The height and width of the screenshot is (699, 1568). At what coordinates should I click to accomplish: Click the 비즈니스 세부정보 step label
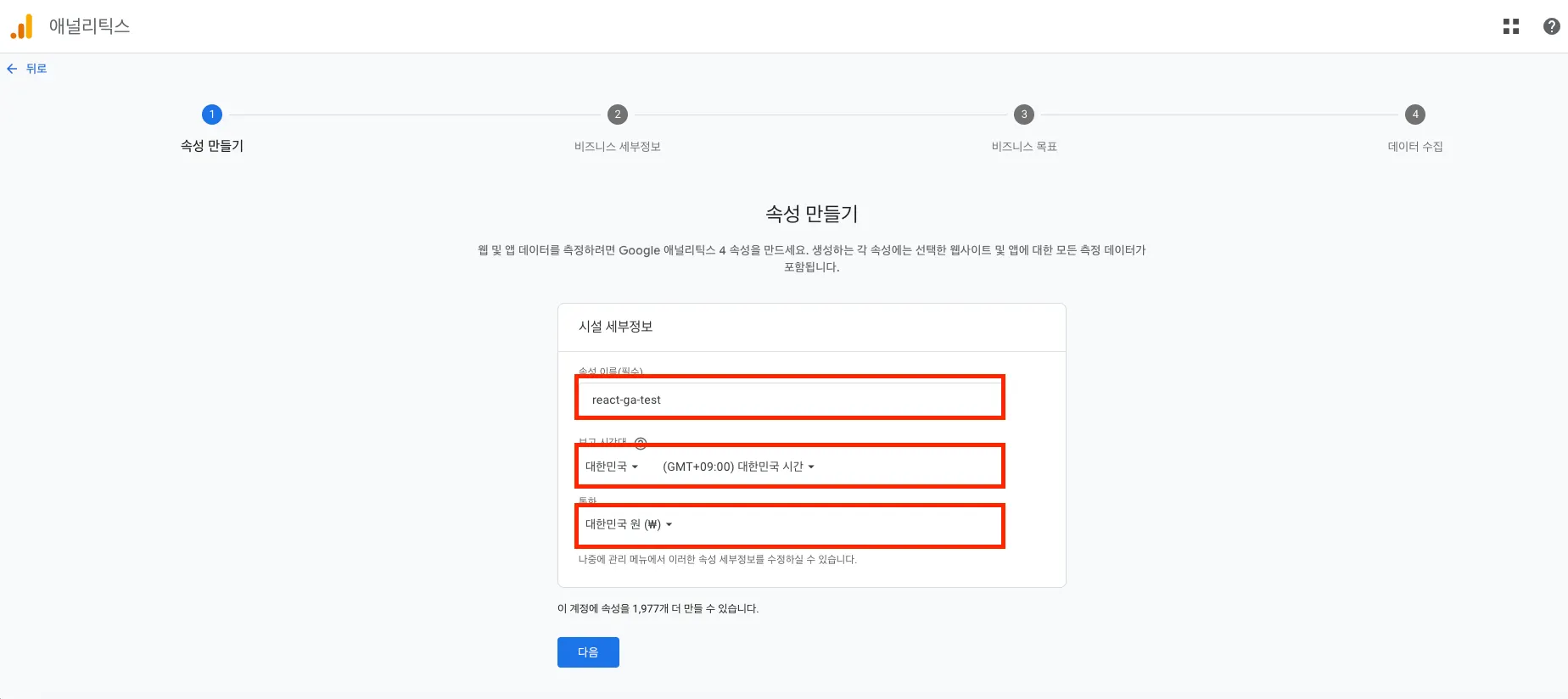pos(618,147)
